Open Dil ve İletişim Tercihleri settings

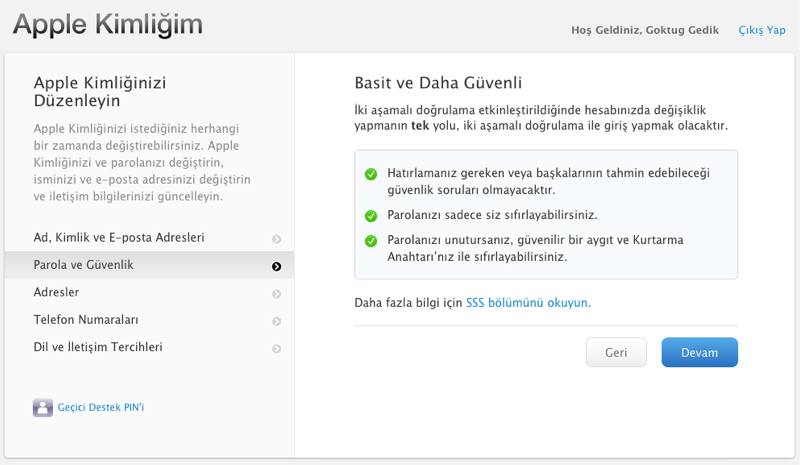pos(98,347)
